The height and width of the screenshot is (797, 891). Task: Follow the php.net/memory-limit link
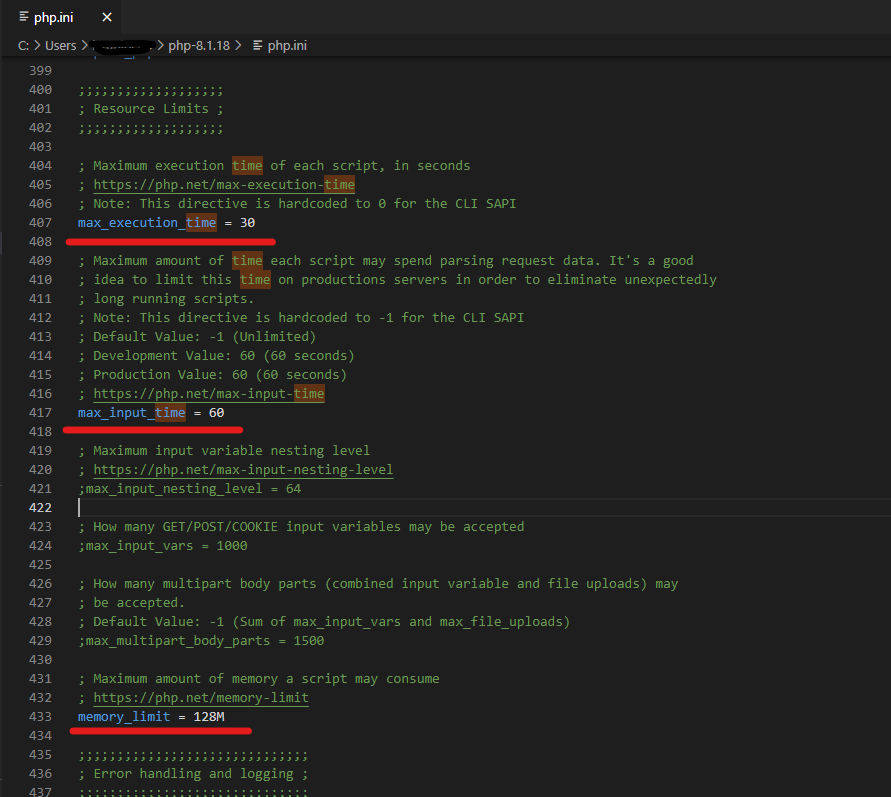201,698
